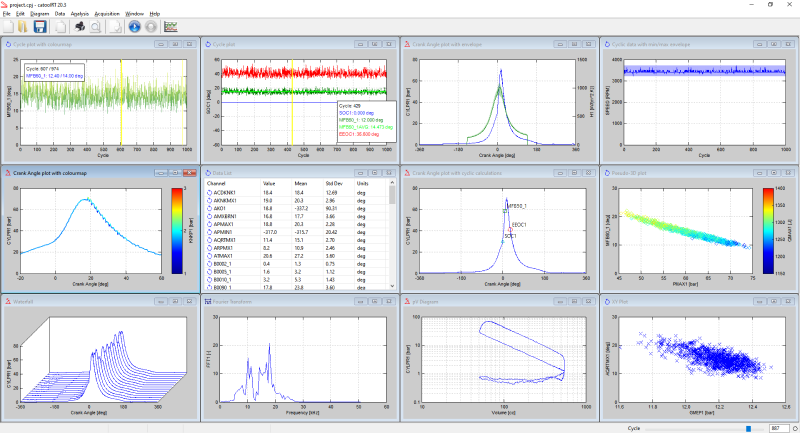
Task: Open the Diagram menu
Action: point(40,13)
